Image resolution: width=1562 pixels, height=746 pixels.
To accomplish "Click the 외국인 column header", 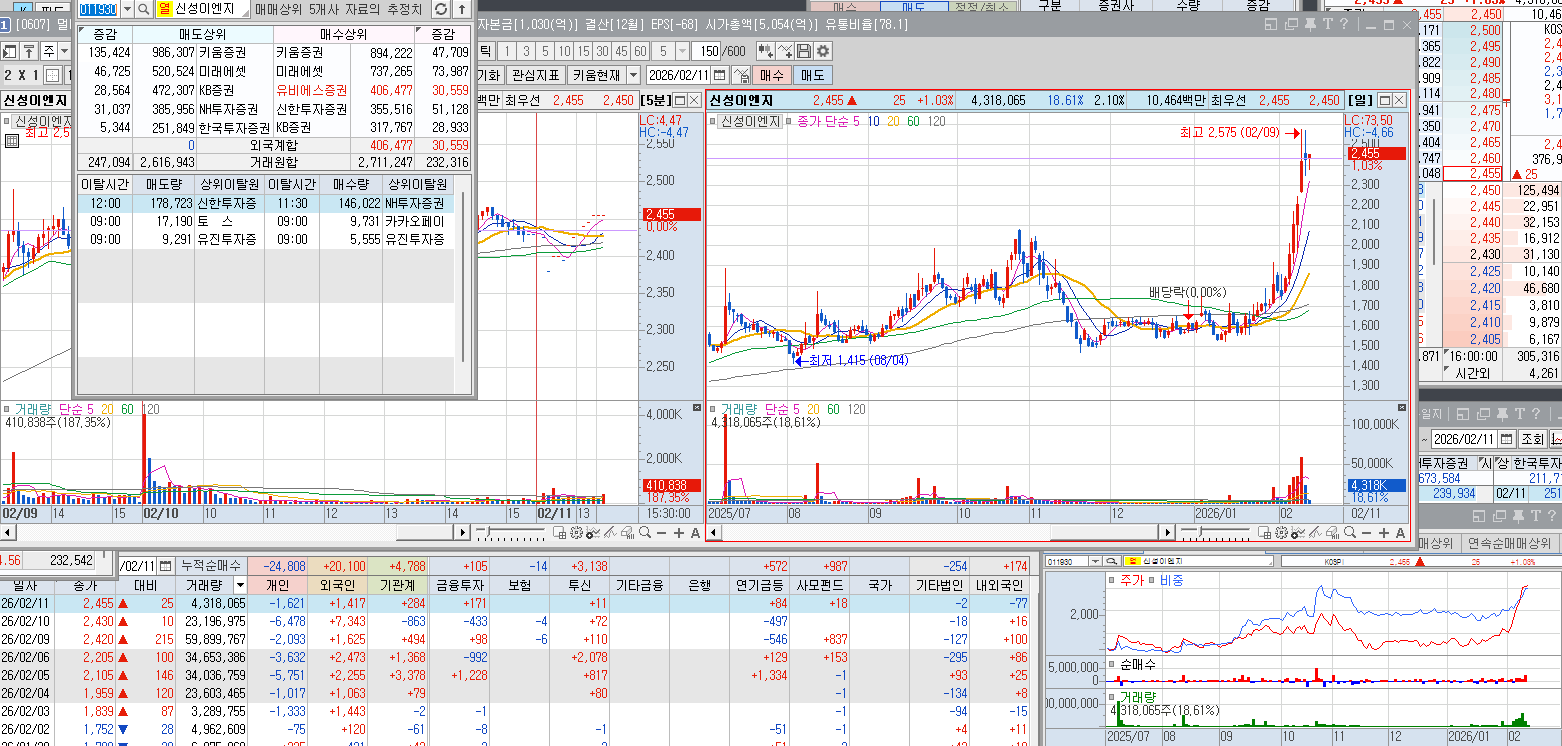I will [x=338, y=585].
